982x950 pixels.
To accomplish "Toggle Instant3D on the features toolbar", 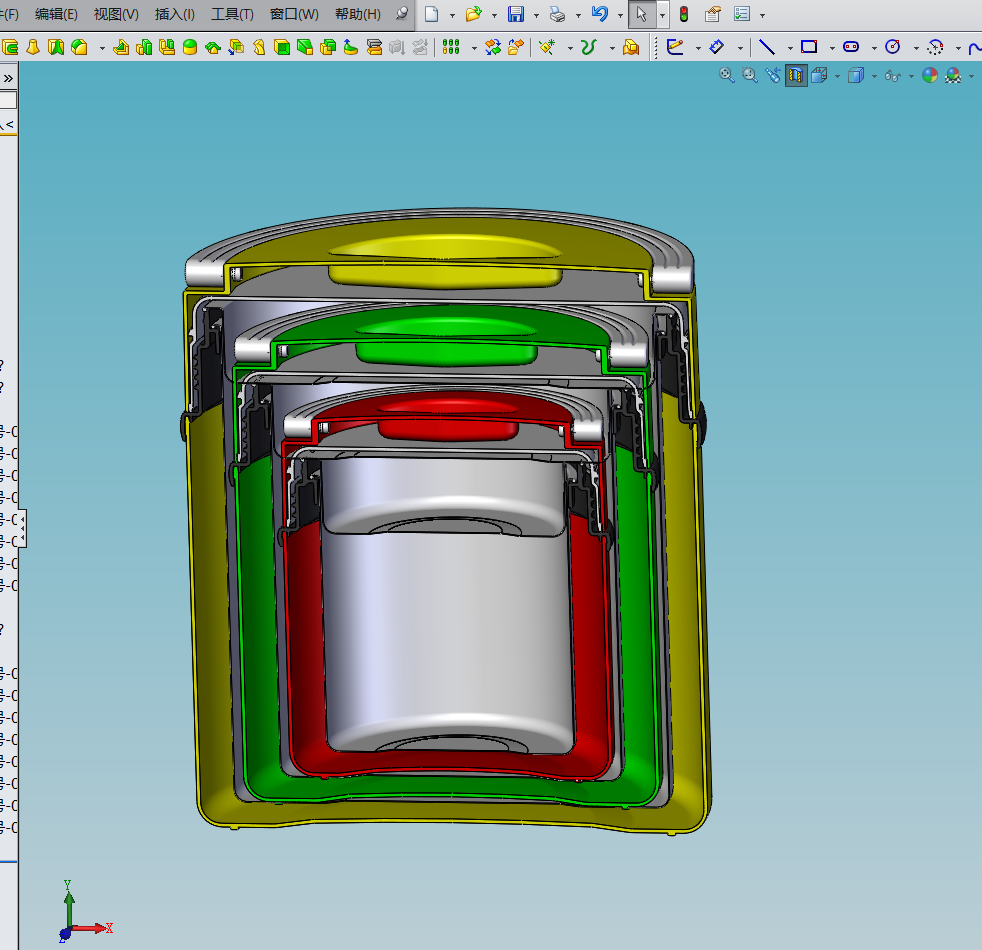I will tap(631, 47).
